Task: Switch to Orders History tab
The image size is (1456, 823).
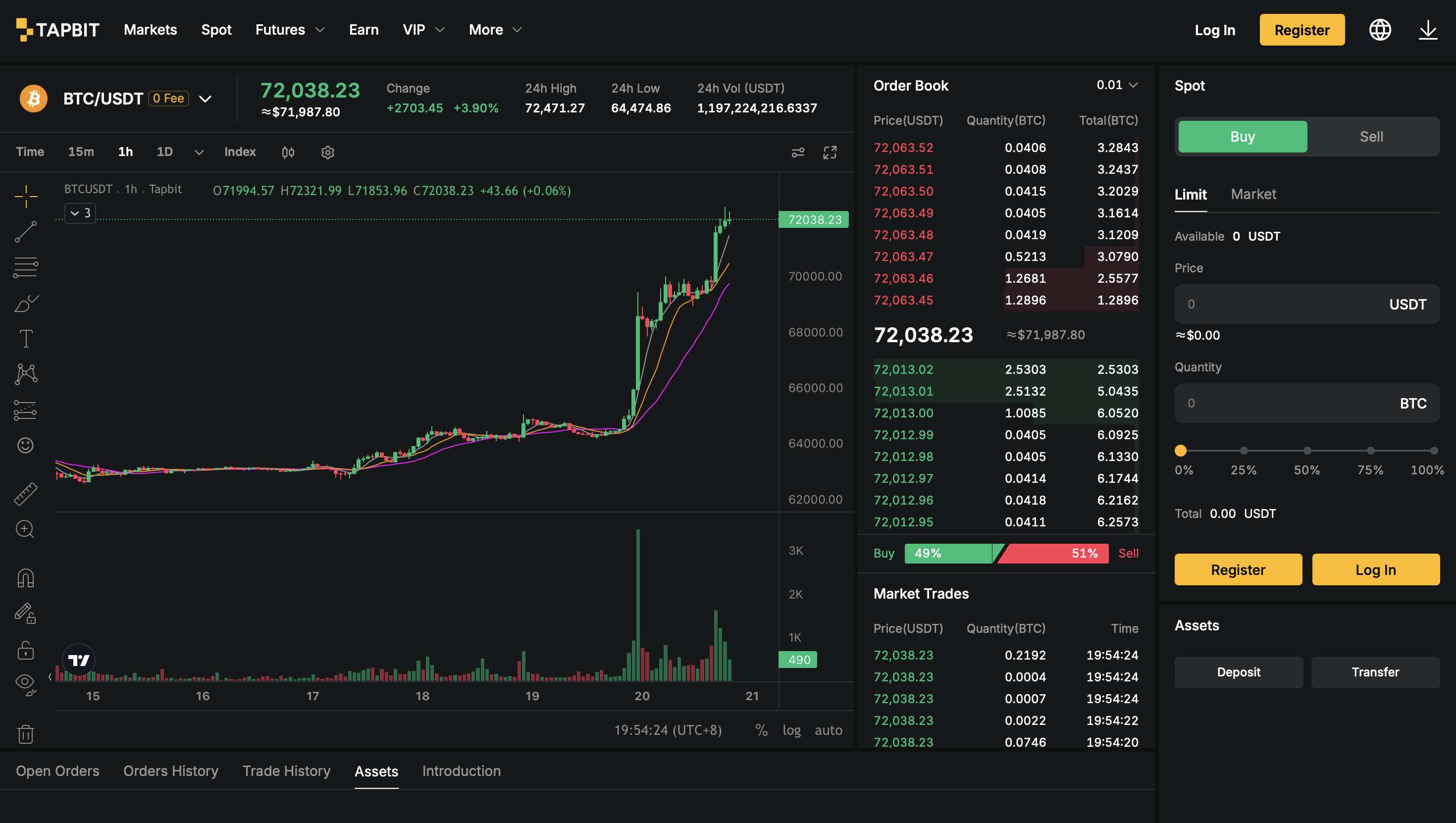Action: pos(171,771)
